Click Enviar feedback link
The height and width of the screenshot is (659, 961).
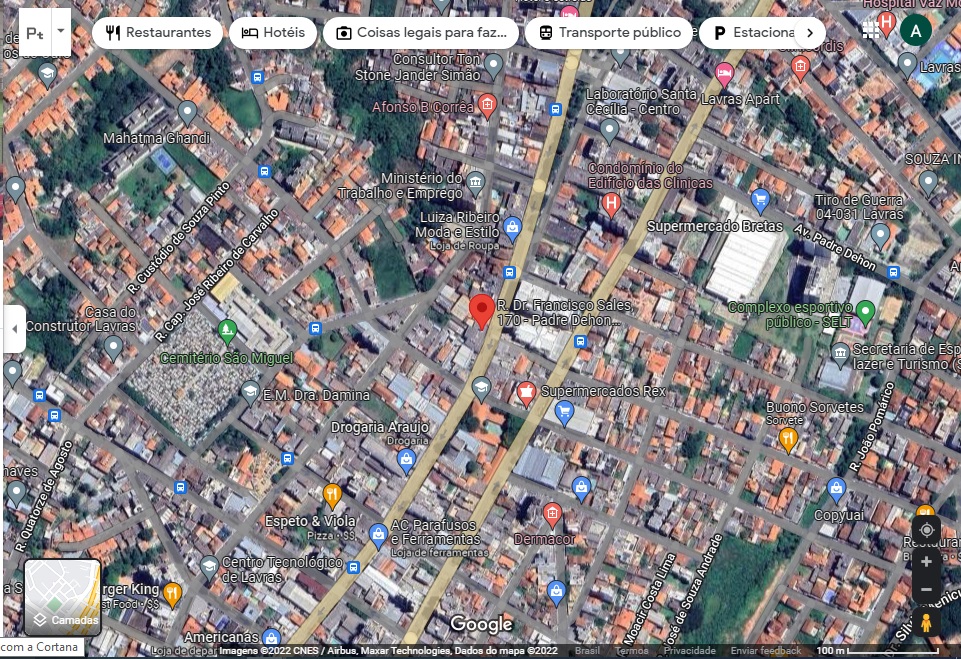coord(765,650)
